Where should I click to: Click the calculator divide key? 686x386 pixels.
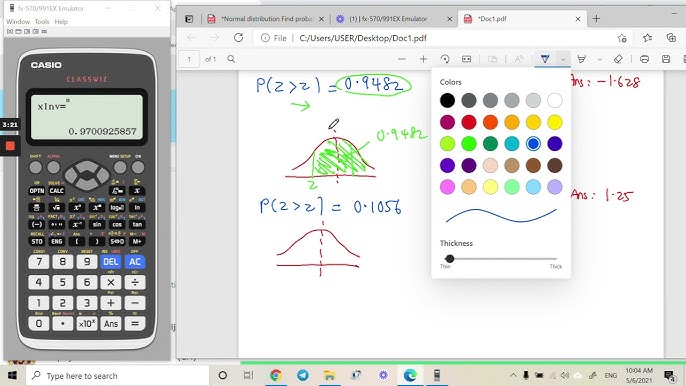point(135,282)
